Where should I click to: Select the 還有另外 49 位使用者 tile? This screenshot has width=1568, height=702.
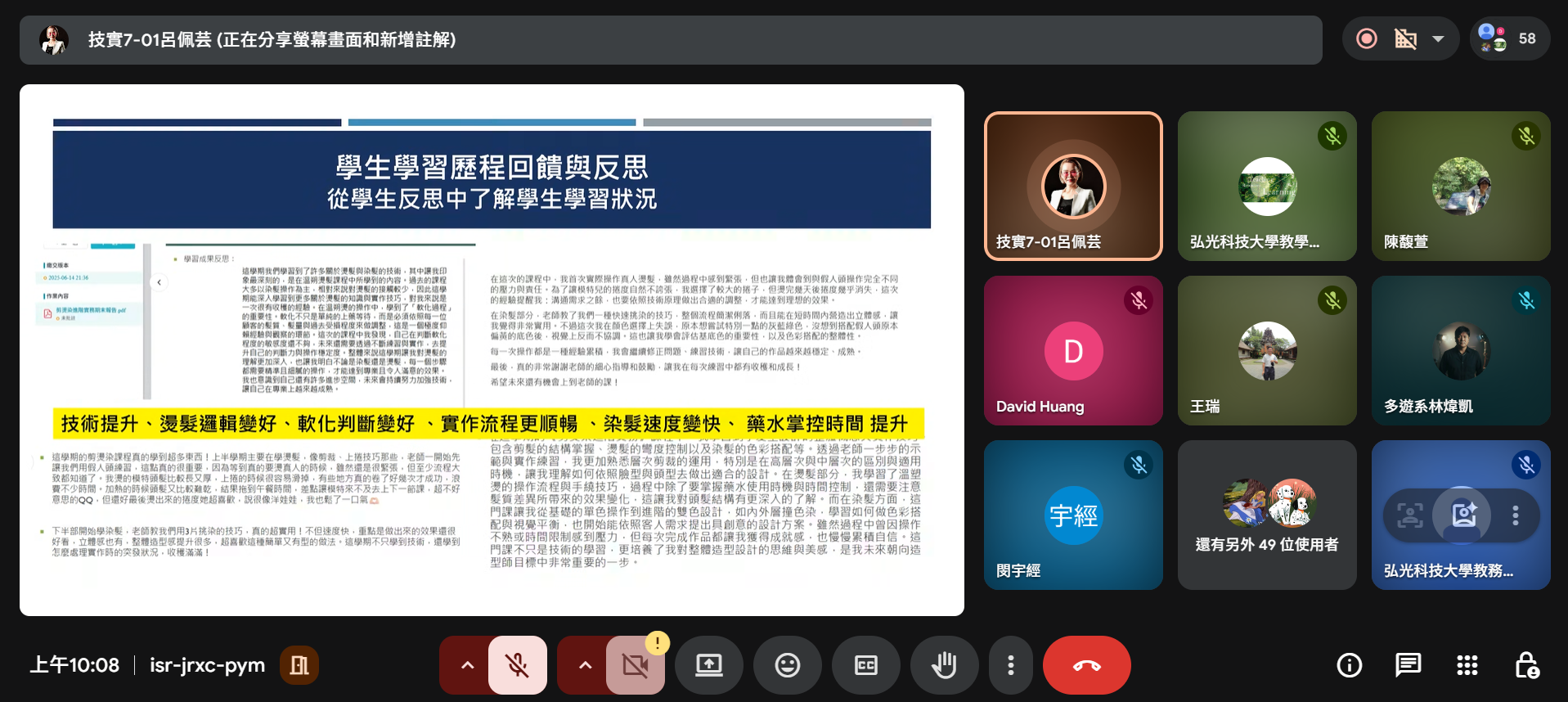click(1266, 515)
